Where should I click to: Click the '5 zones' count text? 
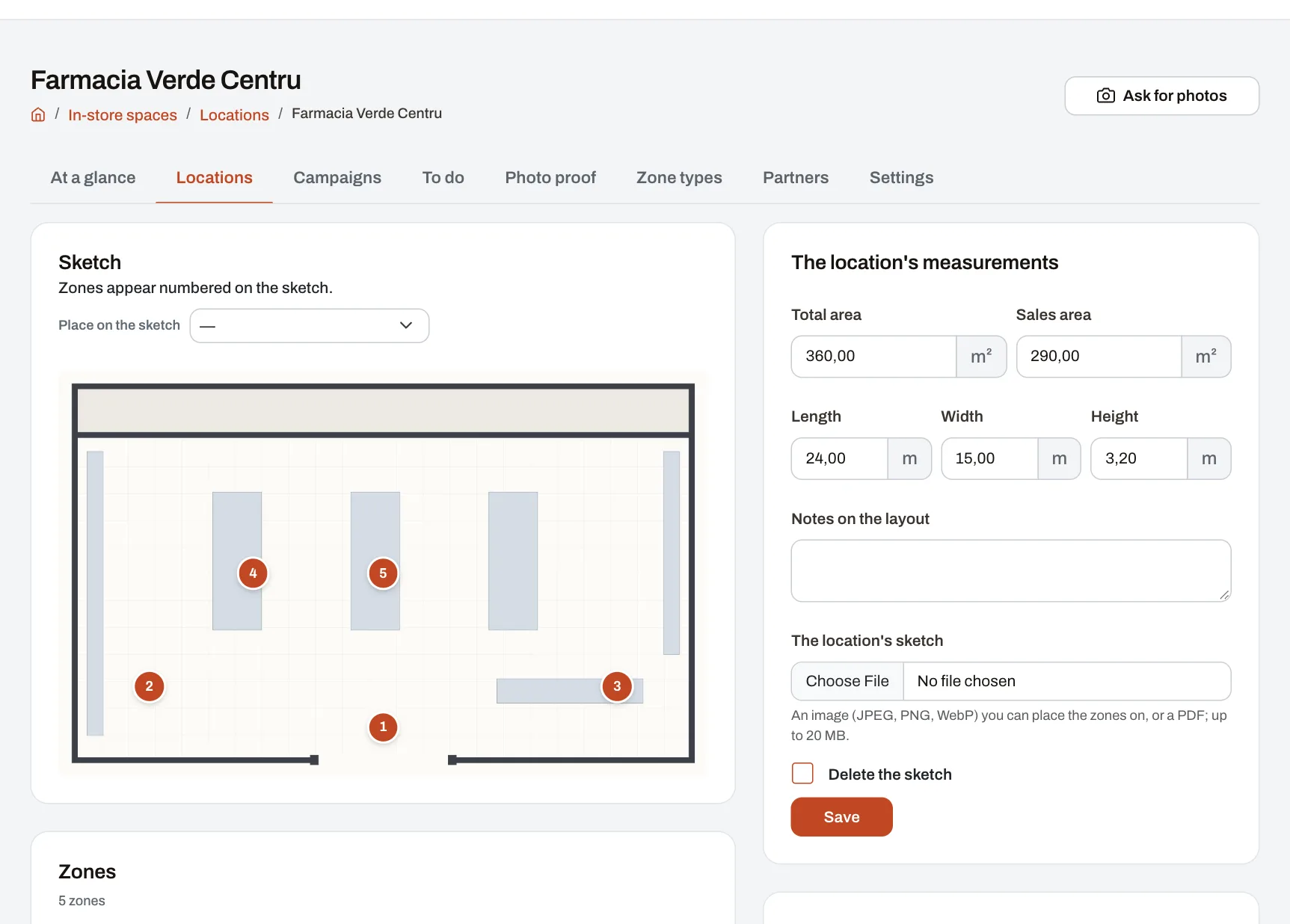coord(82,901)
